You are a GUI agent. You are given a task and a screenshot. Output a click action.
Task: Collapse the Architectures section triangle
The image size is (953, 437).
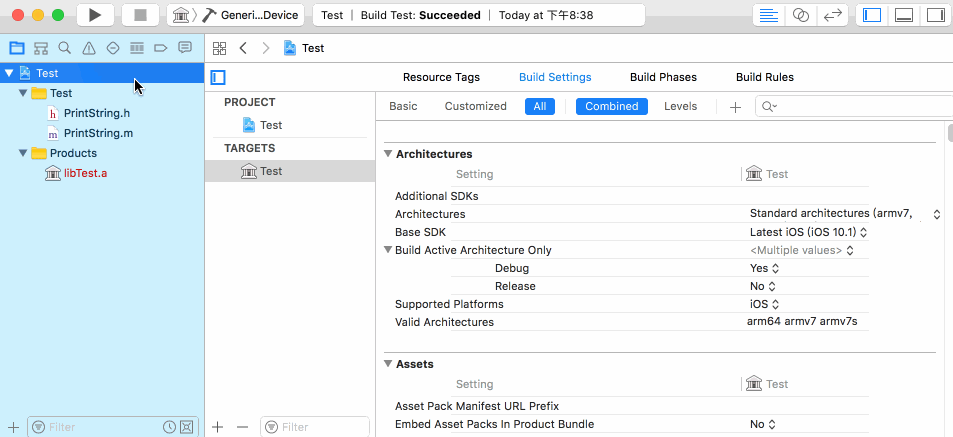388,154
